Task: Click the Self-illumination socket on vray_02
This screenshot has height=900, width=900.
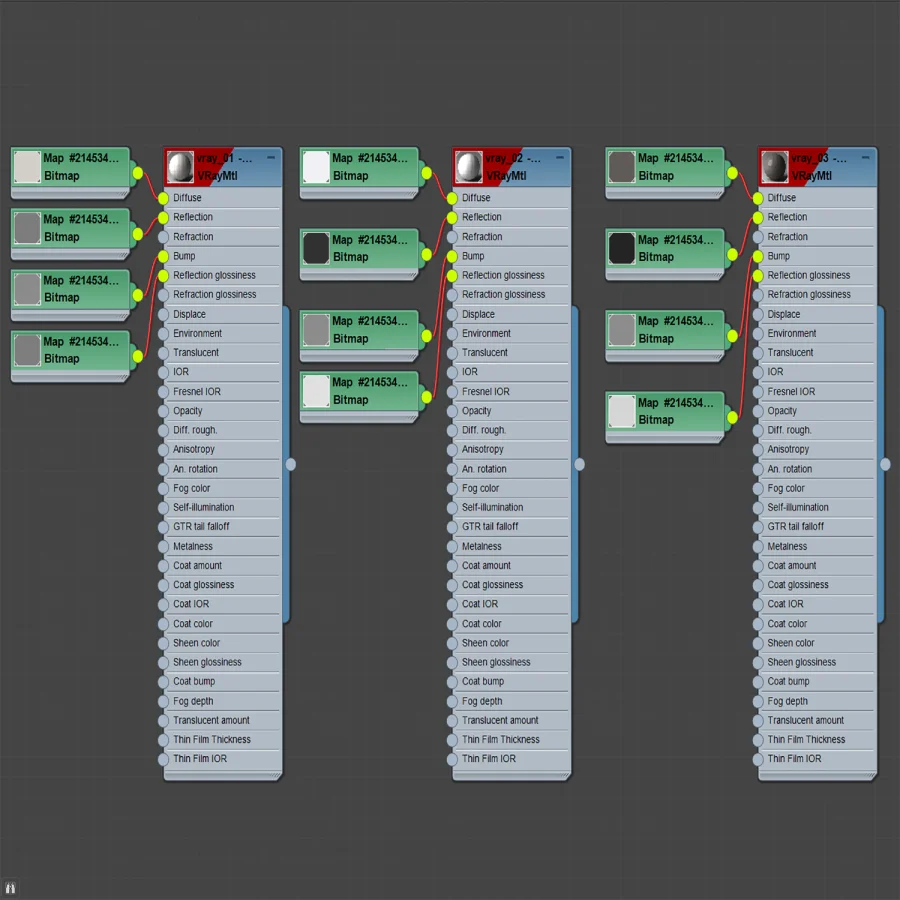Action: click(x=452, y=508)
